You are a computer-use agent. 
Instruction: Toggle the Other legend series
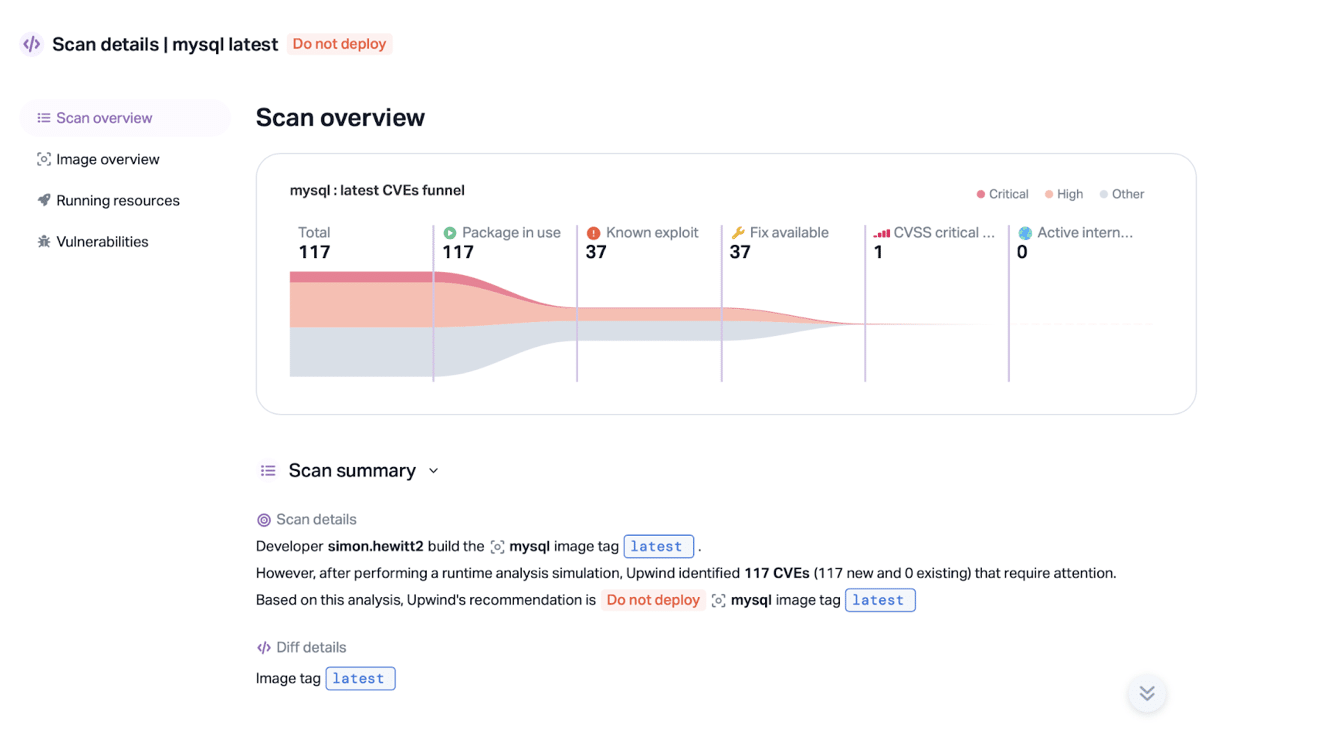(1121, 194)
